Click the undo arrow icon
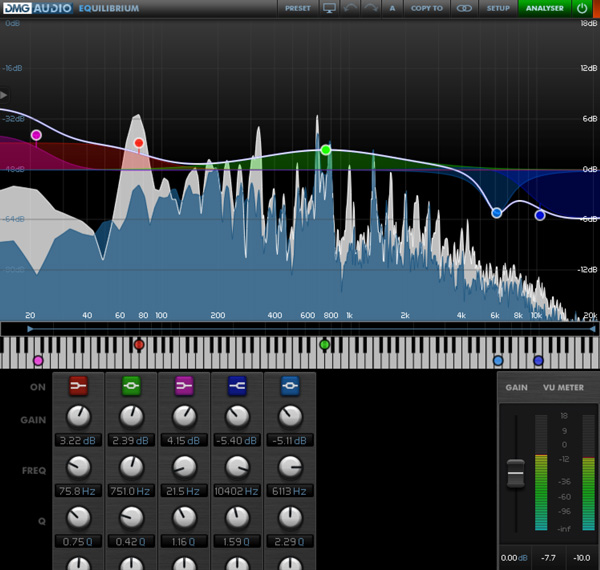Screen dimensions: 600x570 tap(350, 8)
